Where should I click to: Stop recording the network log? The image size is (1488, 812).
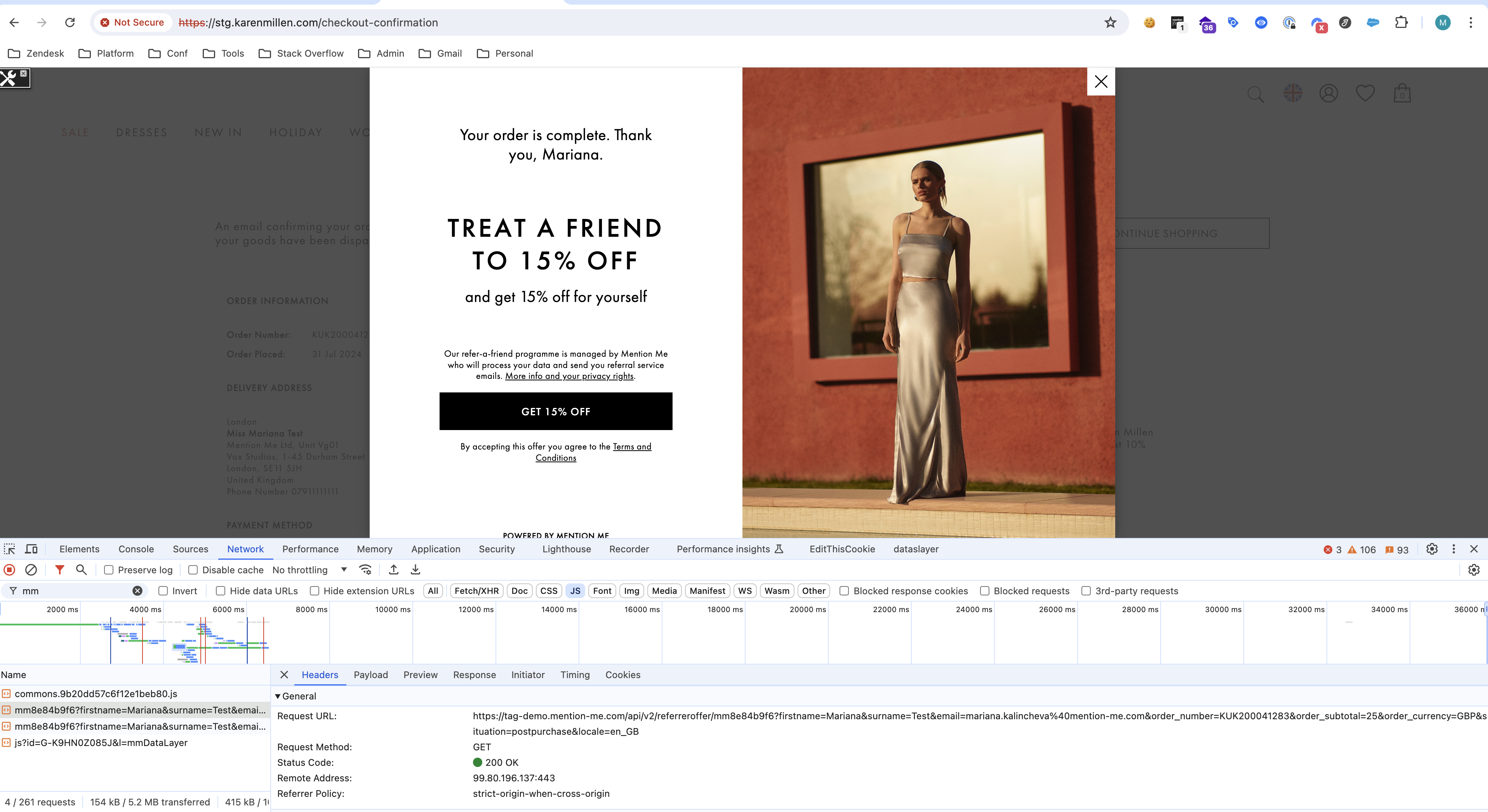9,569
